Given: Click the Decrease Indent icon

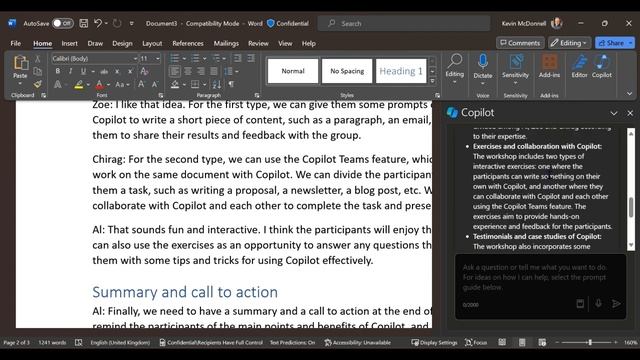Looking at the screenshot, I should click(x=237, y=58).
